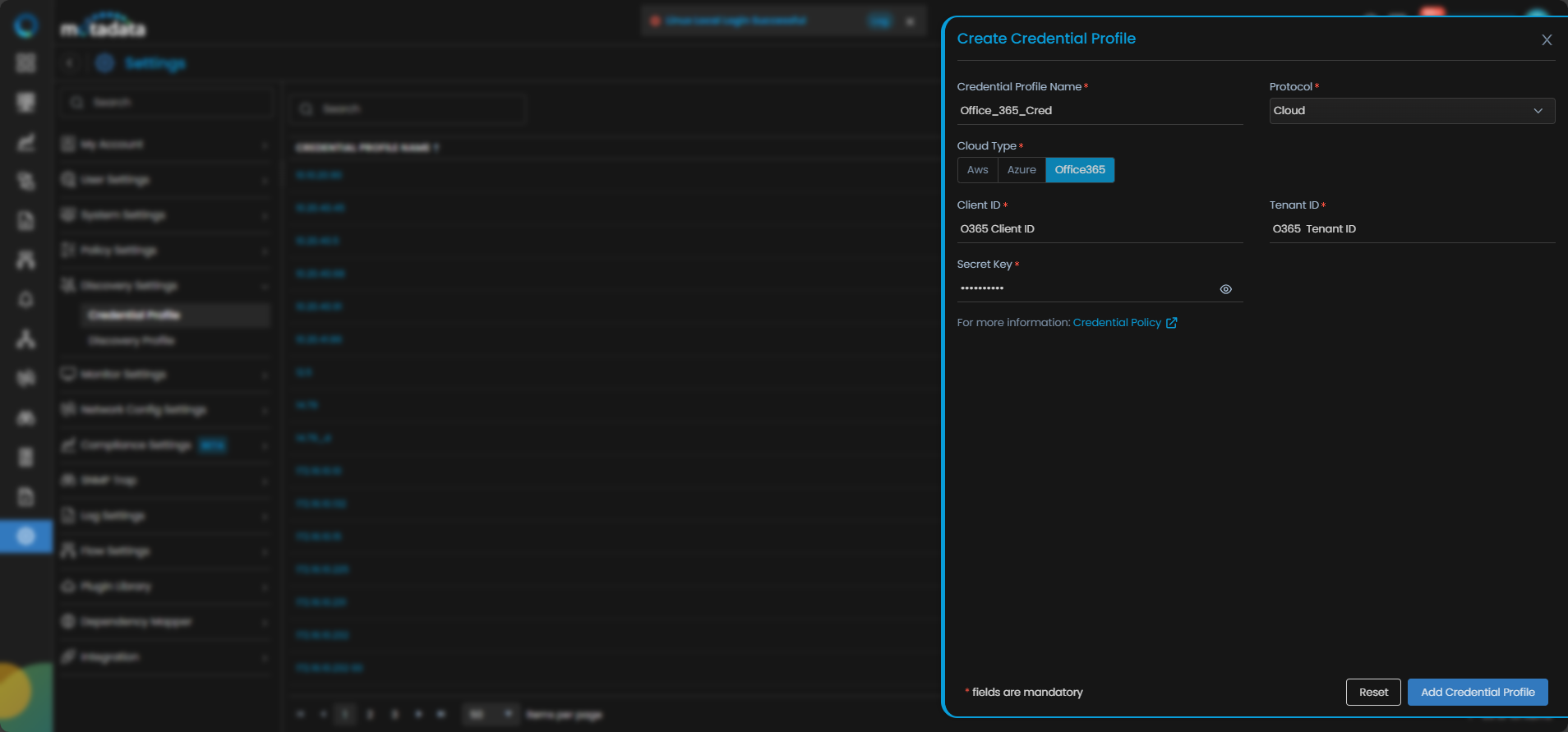Expand Policy Settings in sidebar
This screenshot has height=732, width=1568.
click(x=165, y=251)
